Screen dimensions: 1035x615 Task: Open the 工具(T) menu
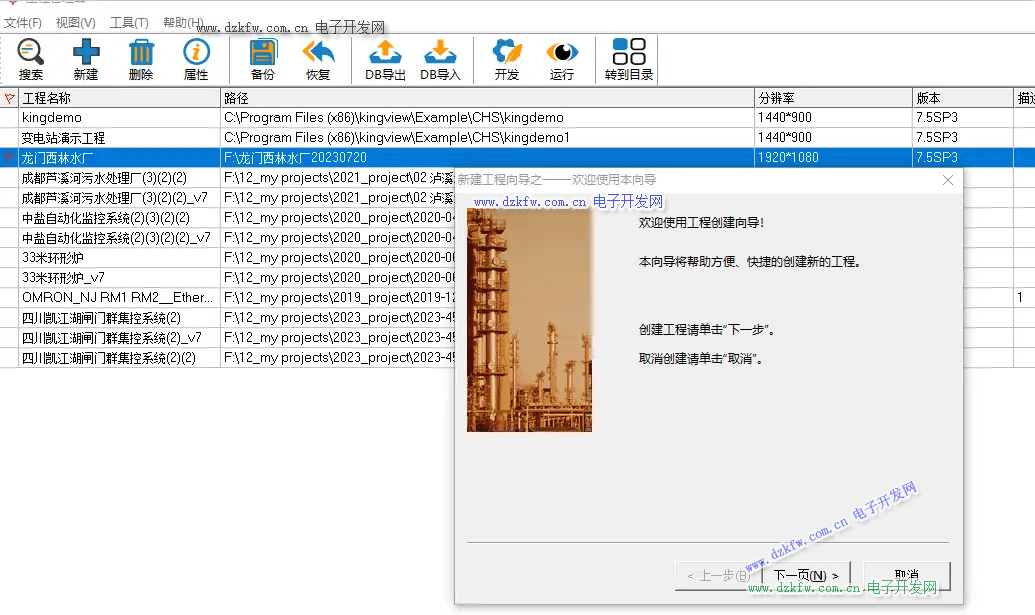click(129, 22)
